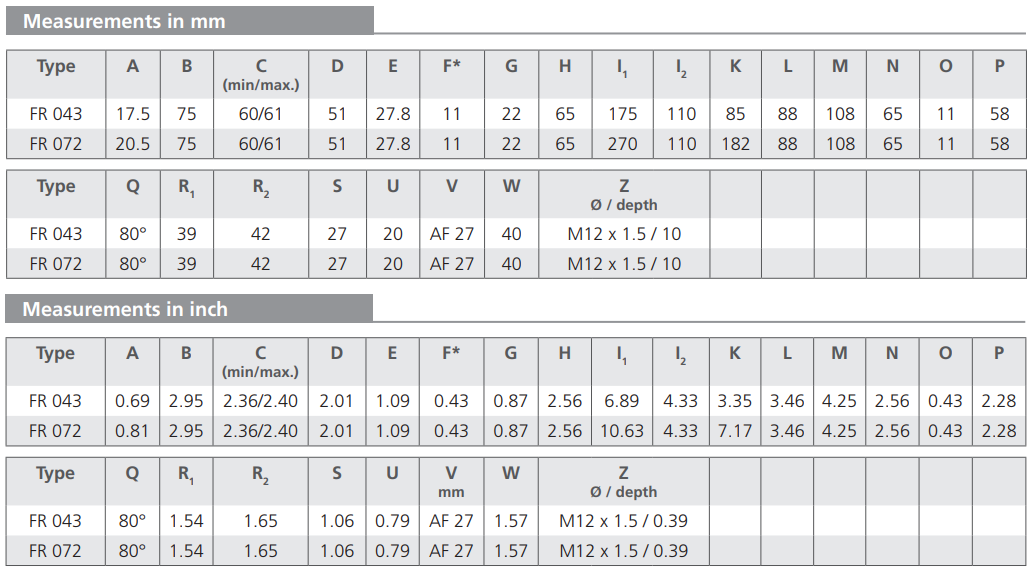The height and width of the screenshot is (571, 1036).
Task: Click the "Measurements in mm" section heading
Action: click(x=124, y=21)
